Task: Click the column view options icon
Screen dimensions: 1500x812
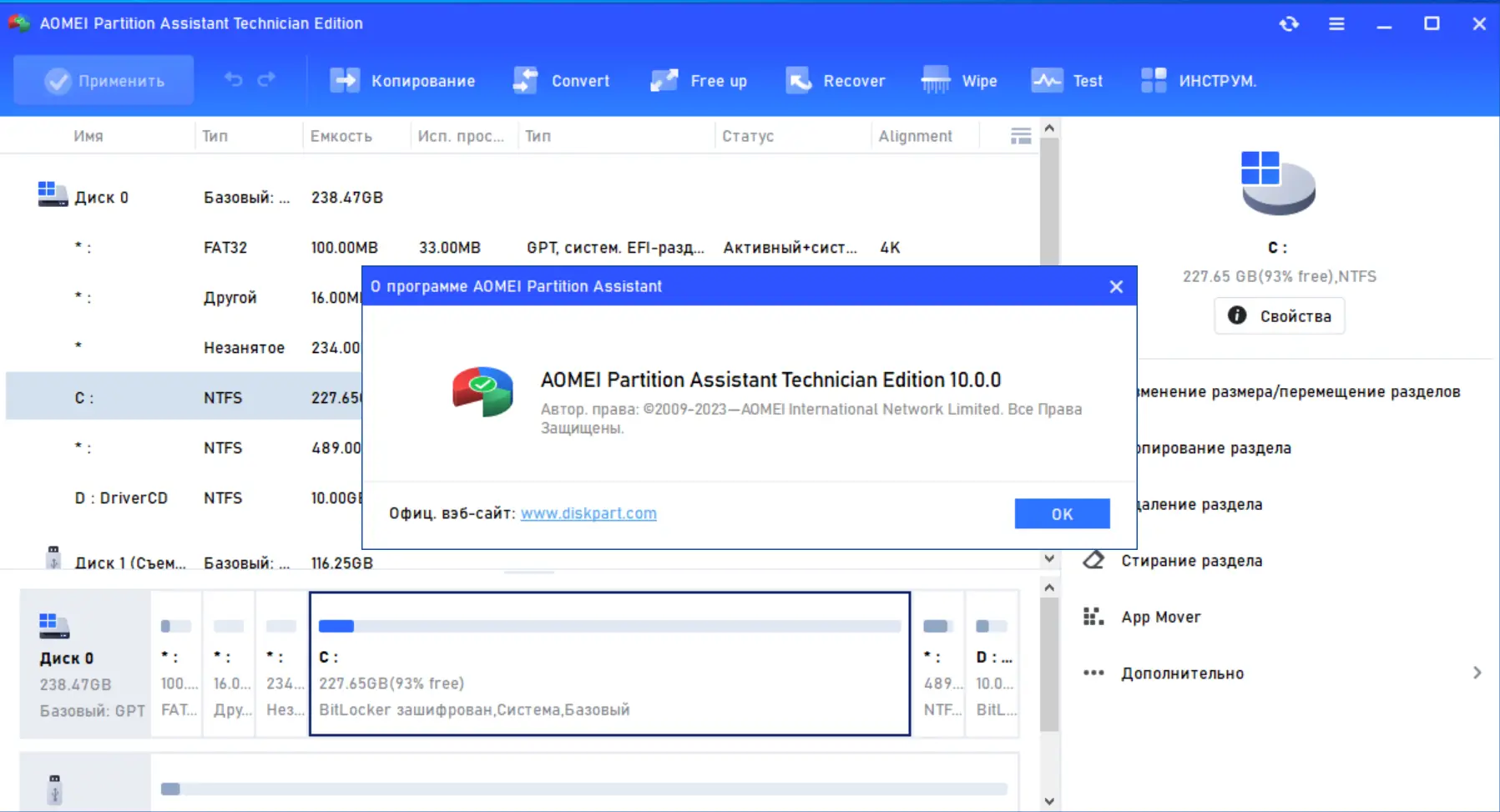Action: click(1020, 136)
